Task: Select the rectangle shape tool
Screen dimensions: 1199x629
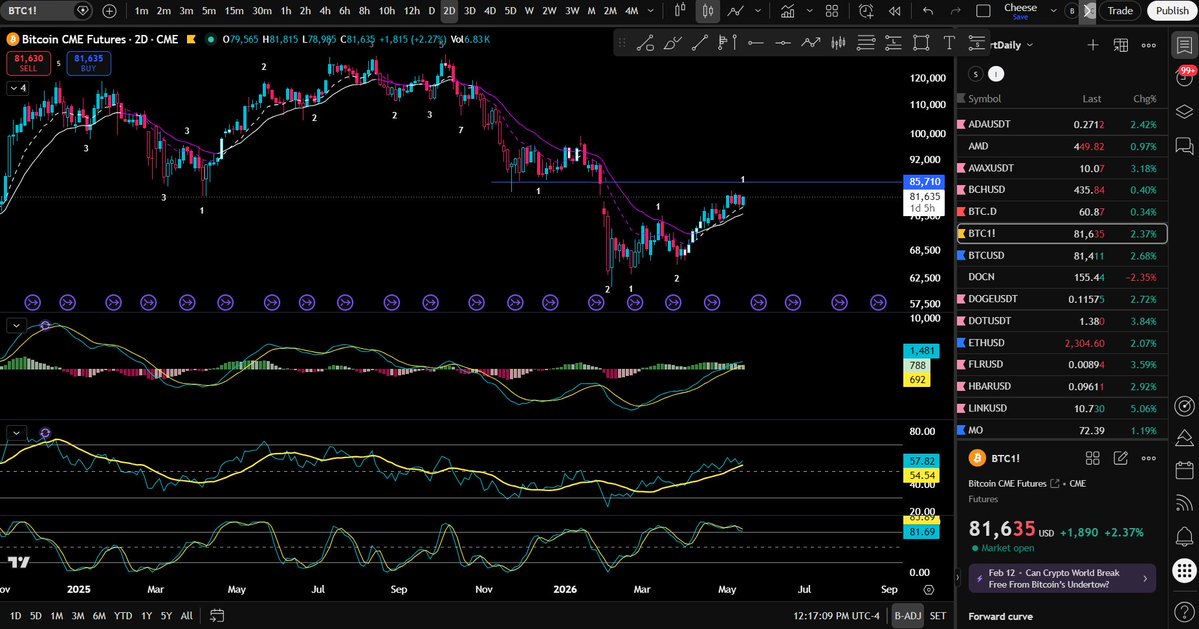Action: click(x=921, y=44)
